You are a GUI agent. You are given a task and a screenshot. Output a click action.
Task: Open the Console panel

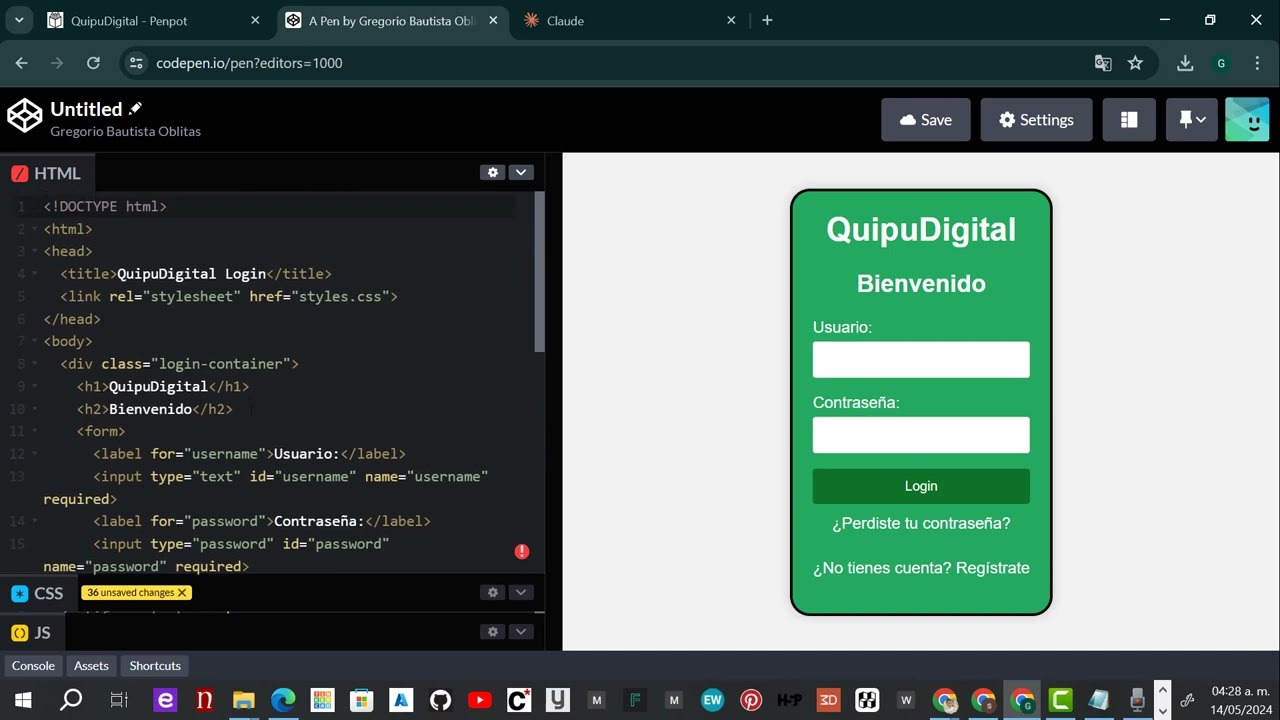coord(33,666)
